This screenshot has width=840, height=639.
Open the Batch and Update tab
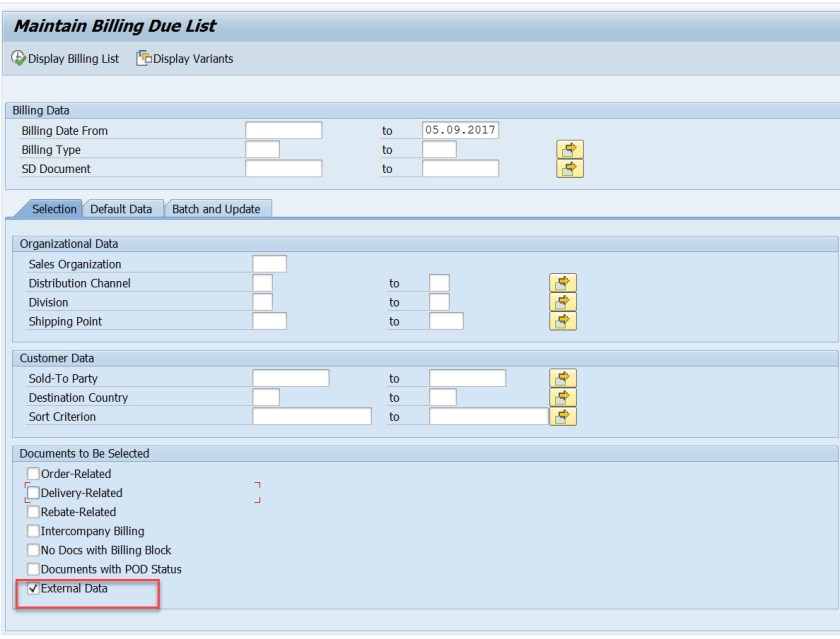(x=216, y=209)
